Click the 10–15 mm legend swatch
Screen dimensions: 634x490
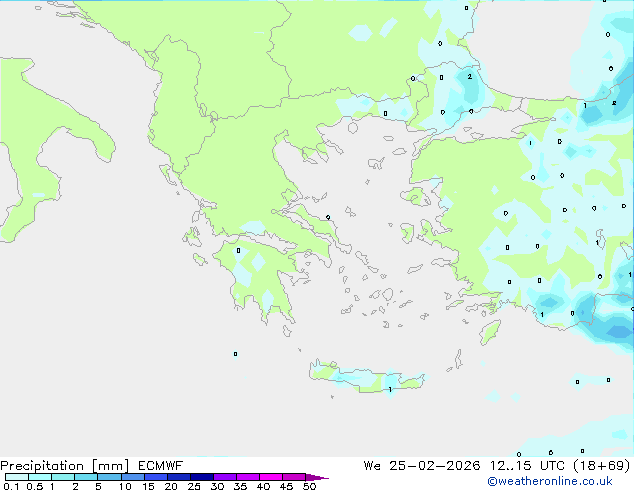coord(133,477)
